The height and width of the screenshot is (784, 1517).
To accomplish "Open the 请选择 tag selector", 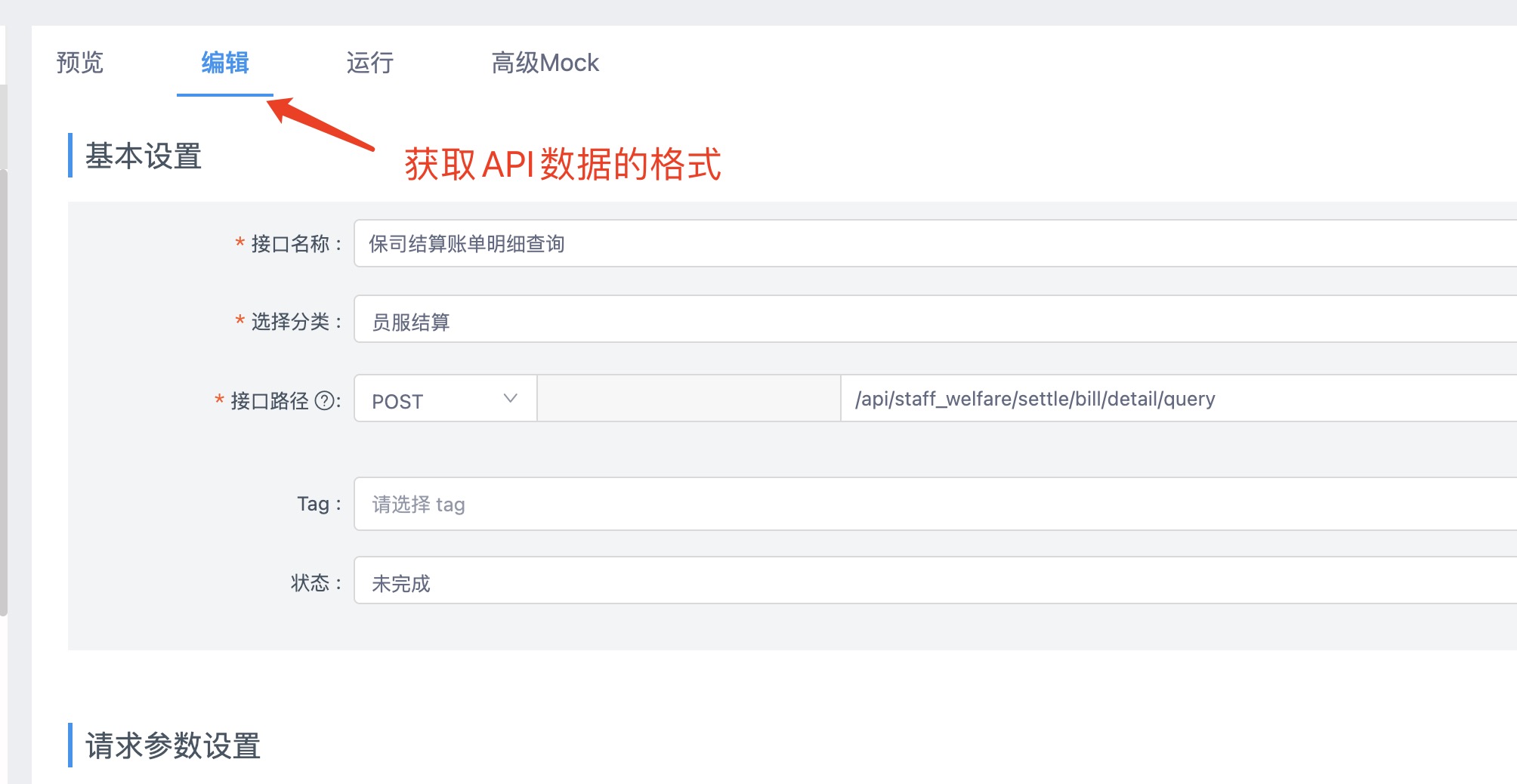I will coord(935,504).
